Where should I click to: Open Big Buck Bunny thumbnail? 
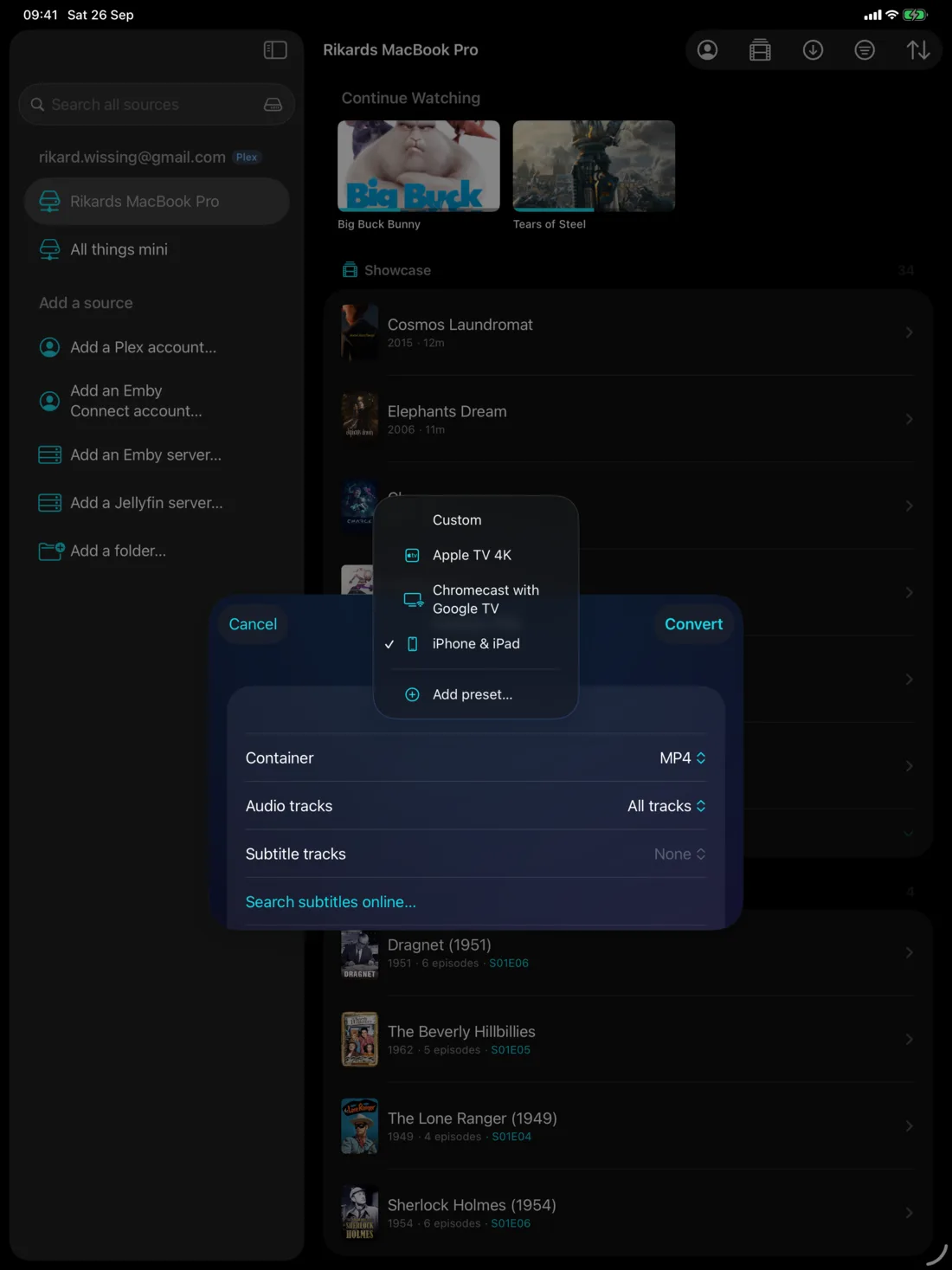419,166
